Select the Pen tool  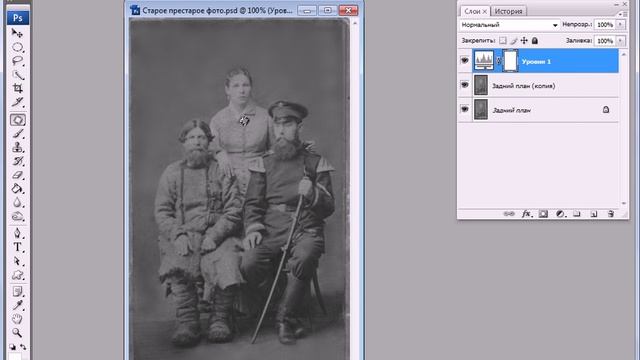[17, 233]
